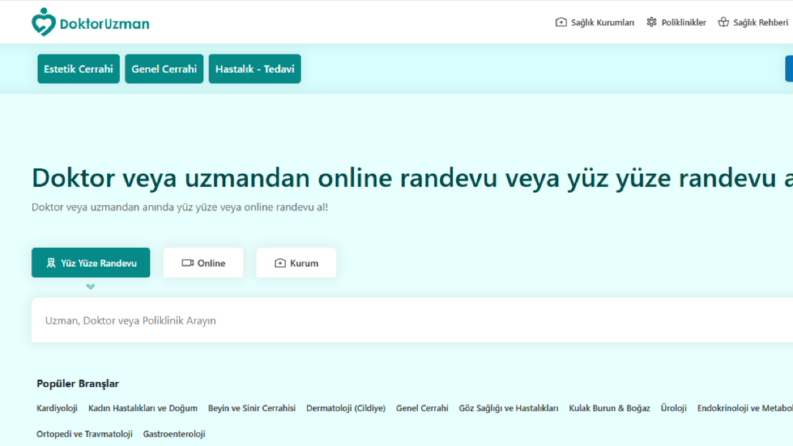This screenshot has width=793, height=446.
Task: Click the doctor icon in Yüz Yüze Randevu
Action: click(51, 263)
